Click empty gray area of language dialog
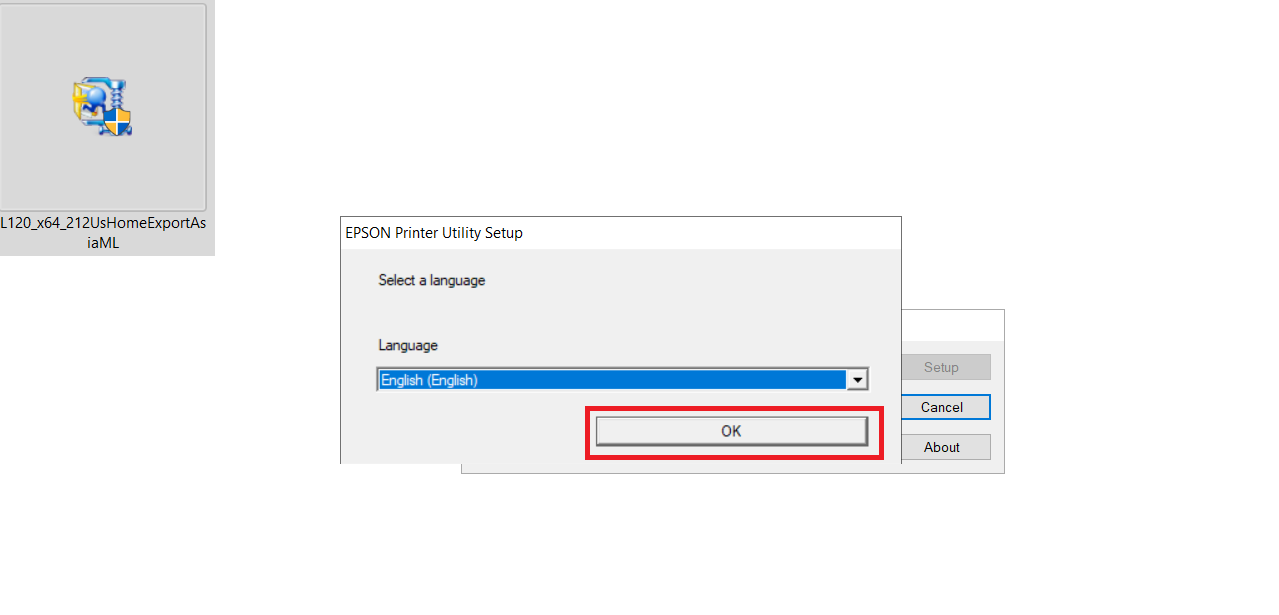This screenshot has width=1279, height=615. (x=650, y=310)
